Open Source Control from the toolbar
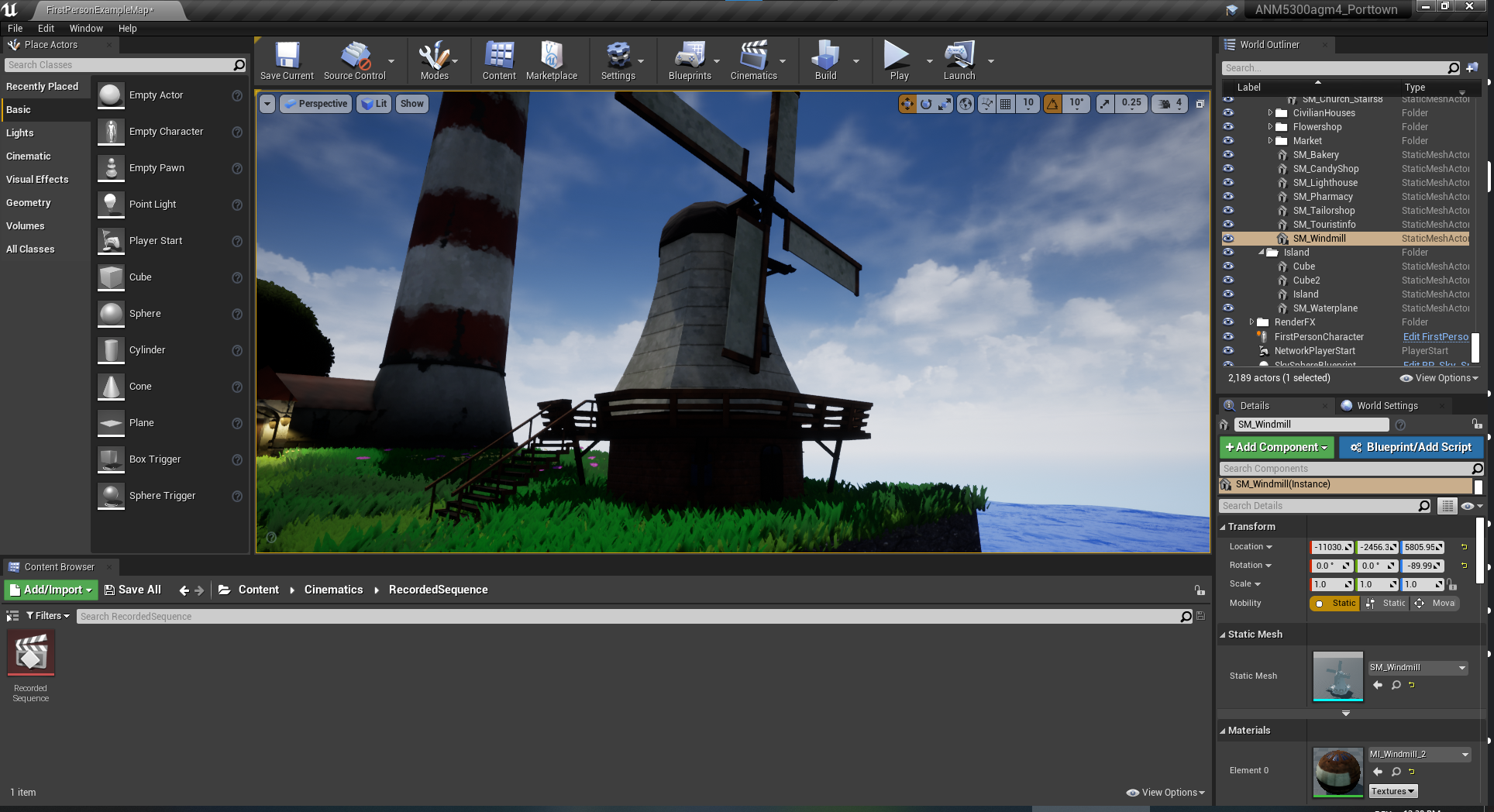The height and width of the screenshot is (812, 1494). click(355, 60)
